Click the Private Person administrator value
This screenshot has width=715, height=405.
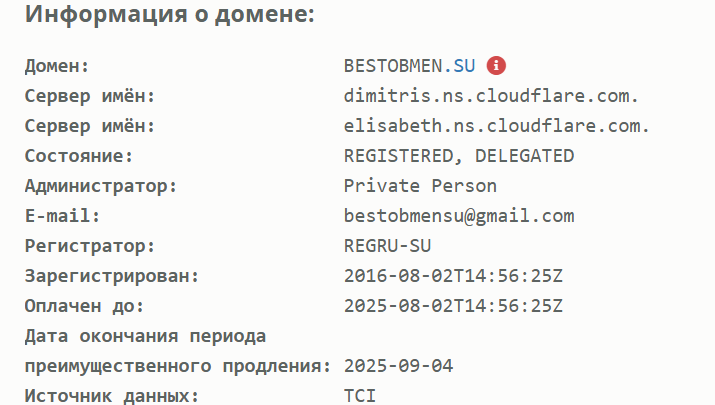click(x=420, y=186)
